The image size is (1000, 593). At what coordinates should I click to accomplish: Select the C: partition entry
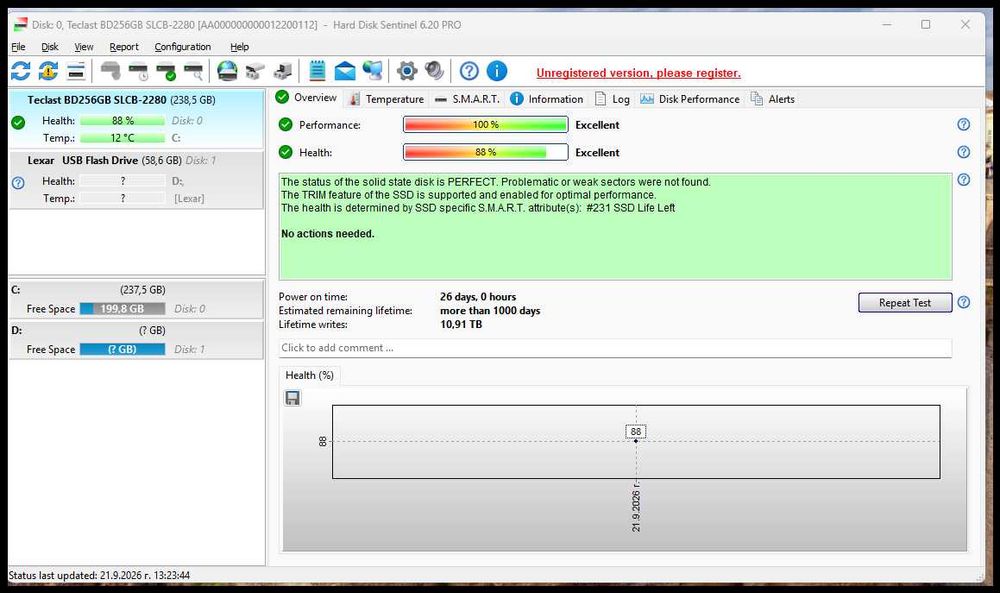coord(136,299)
